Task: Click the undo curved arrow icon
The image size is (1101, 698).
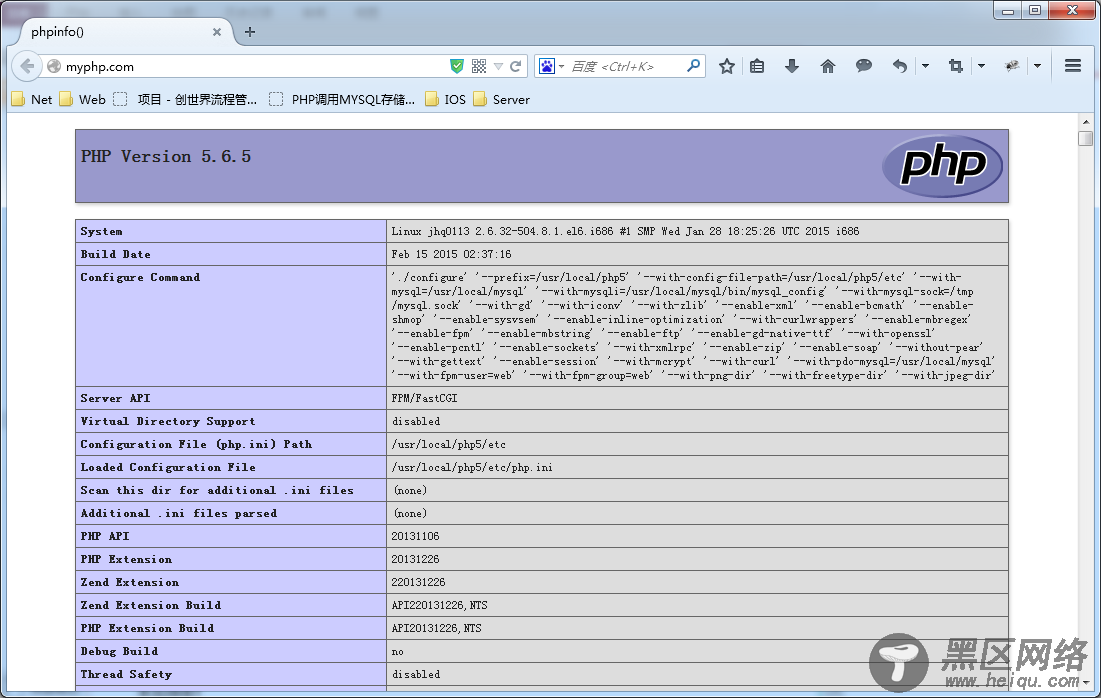Action: [899, 66]
